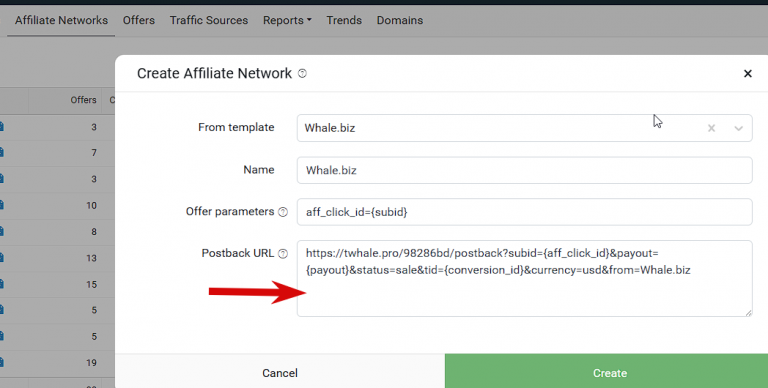The height and width of the screenshot is (388, 768).
Task: Navigate to the Domains tab
Action: click(x=400, y=21)
